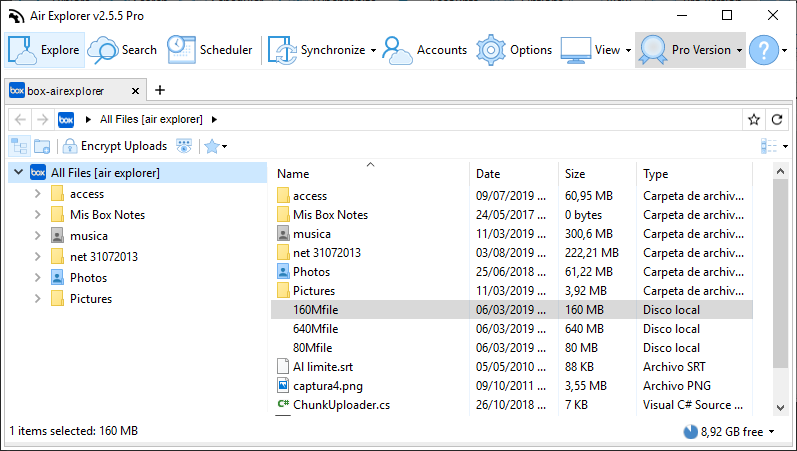Click the Mis Box Notes list row
Screen dimensions: 797x451
click(x=512, y=215)
